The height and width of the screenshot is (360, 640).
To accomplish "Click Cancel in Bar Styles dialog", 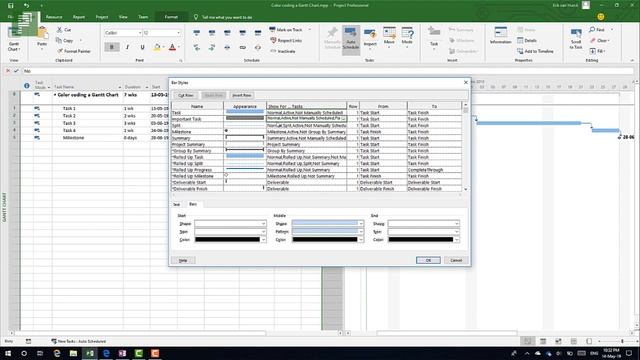I will click(456, 260).
